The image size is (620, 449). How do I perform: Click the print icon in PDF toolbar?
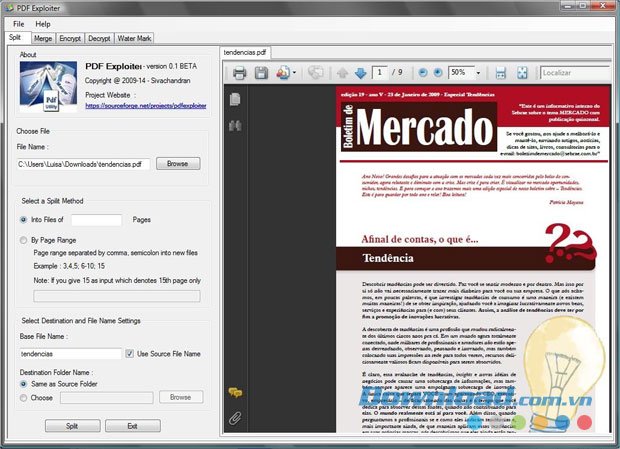[x=240, y=73]
